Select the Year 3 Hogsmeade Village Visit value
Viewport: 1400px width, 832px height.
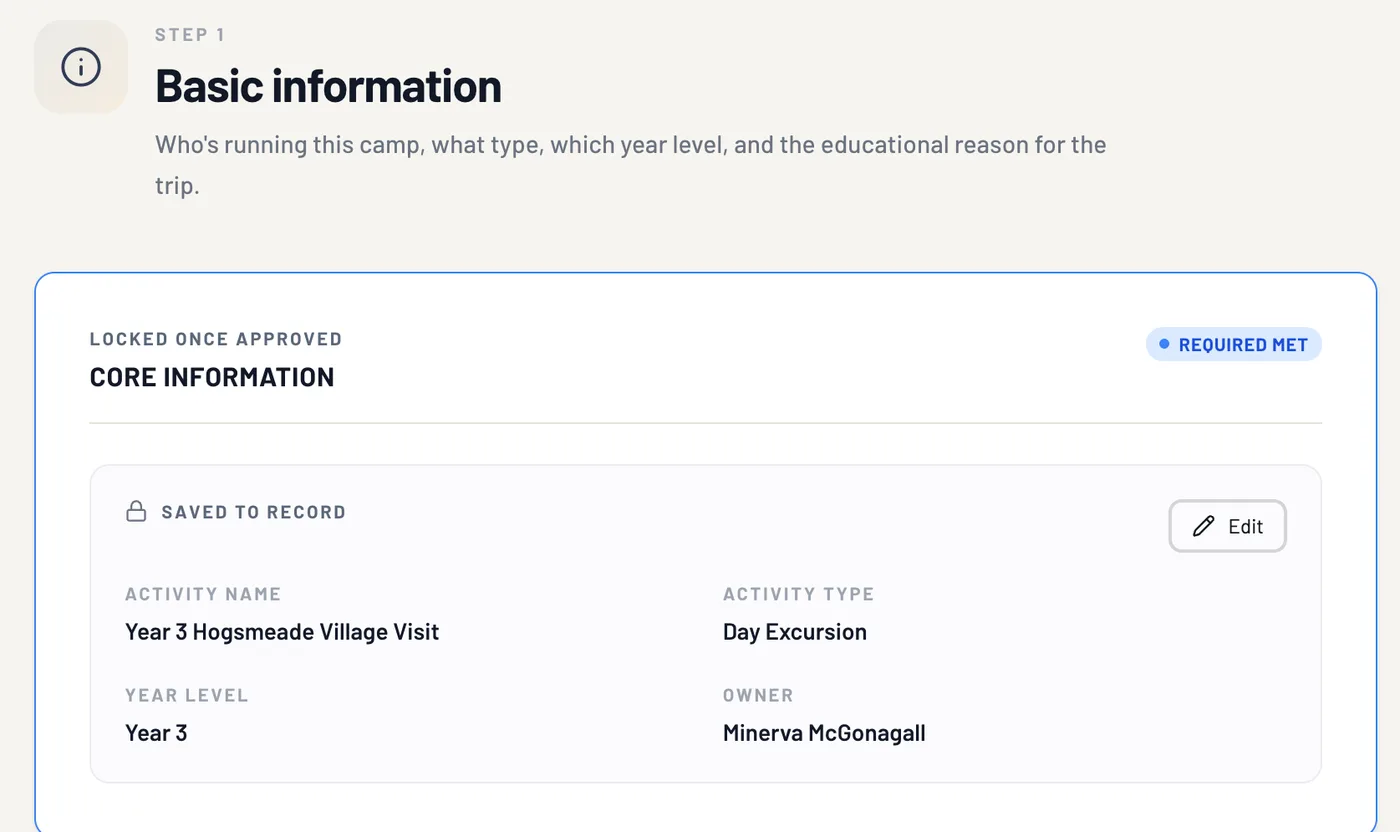click(x=282, y=632)
